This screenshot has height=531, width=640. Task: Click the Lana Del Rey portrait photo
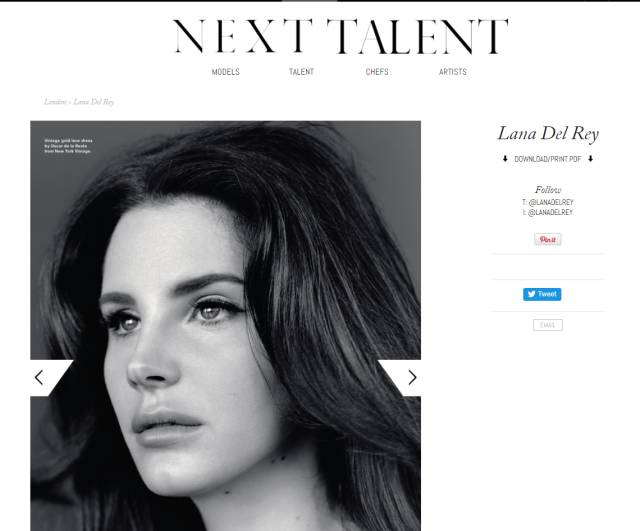(x=226, y=326)
